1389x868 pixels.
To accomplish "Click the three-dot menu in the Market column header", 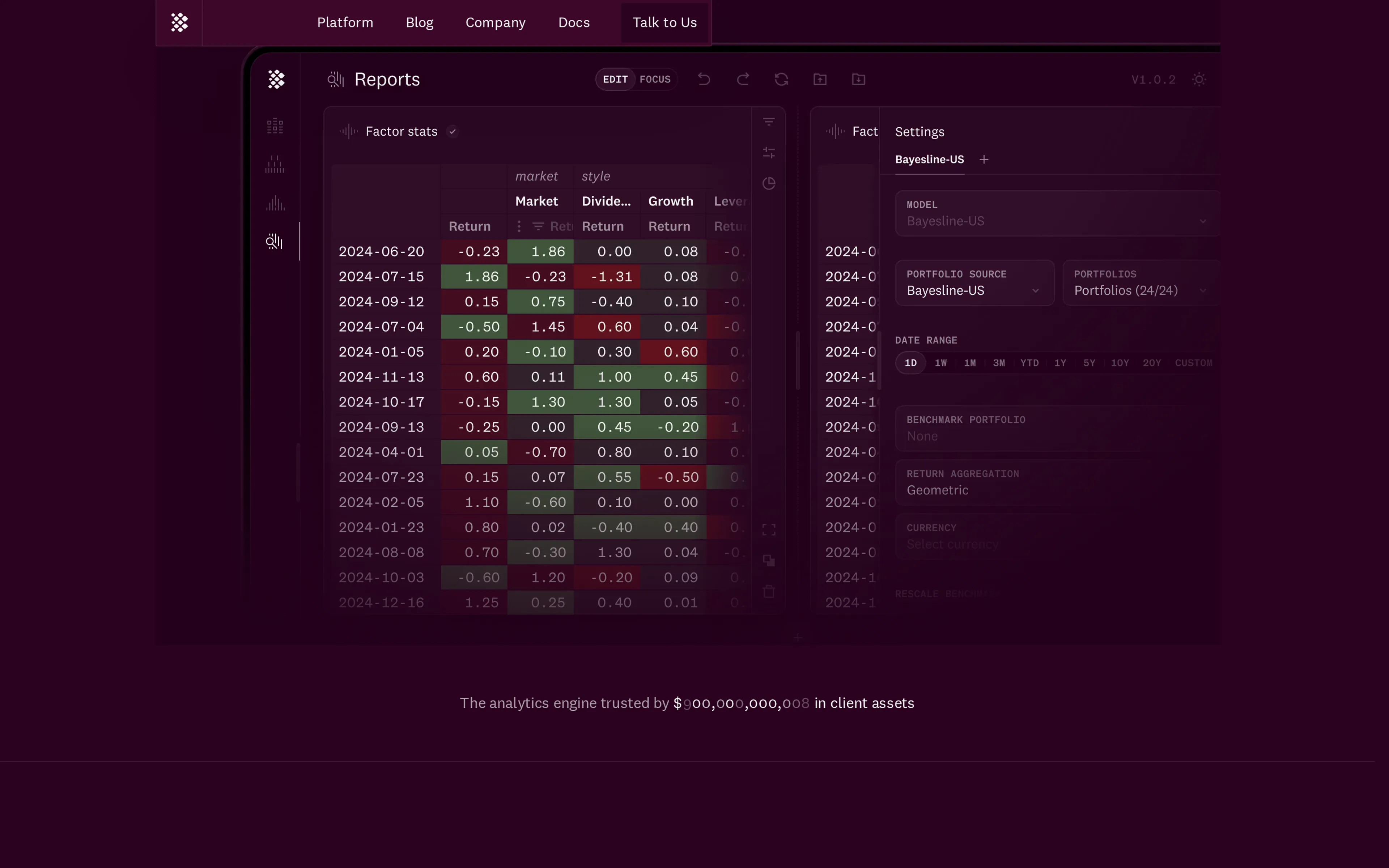I will (519, 226).
